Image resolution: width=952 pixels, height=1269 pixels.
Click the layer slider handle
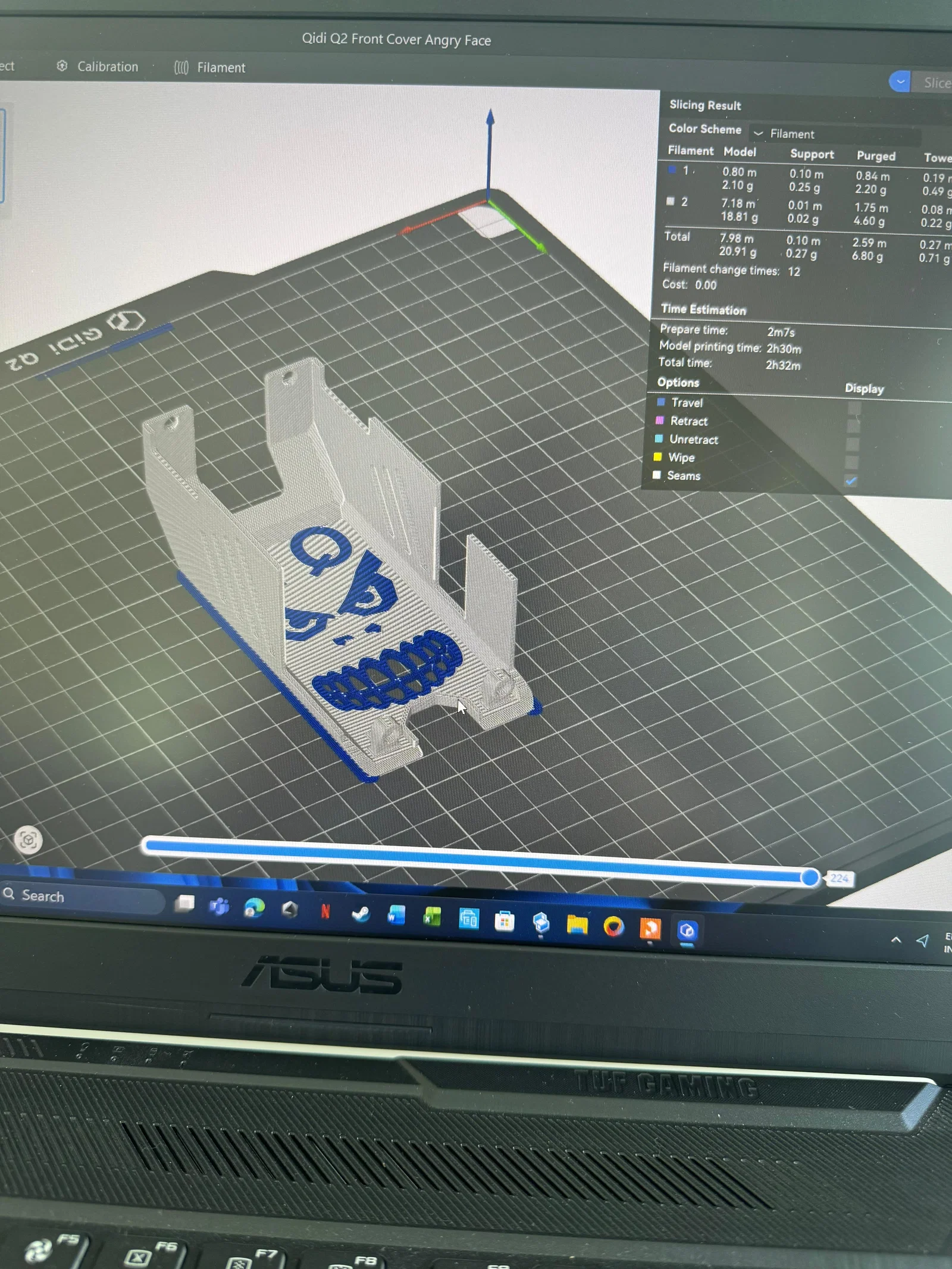pos(809,877)
